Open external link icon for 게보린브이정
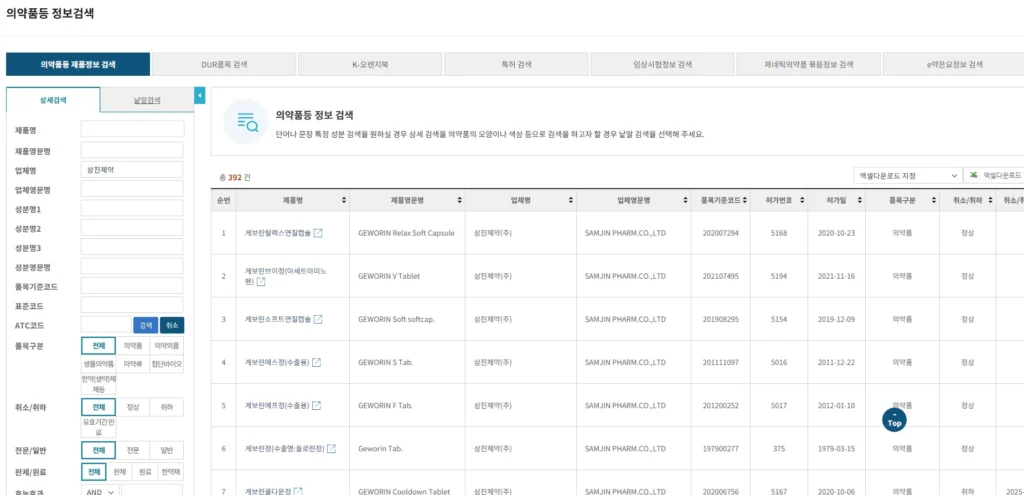 [261, 281]
